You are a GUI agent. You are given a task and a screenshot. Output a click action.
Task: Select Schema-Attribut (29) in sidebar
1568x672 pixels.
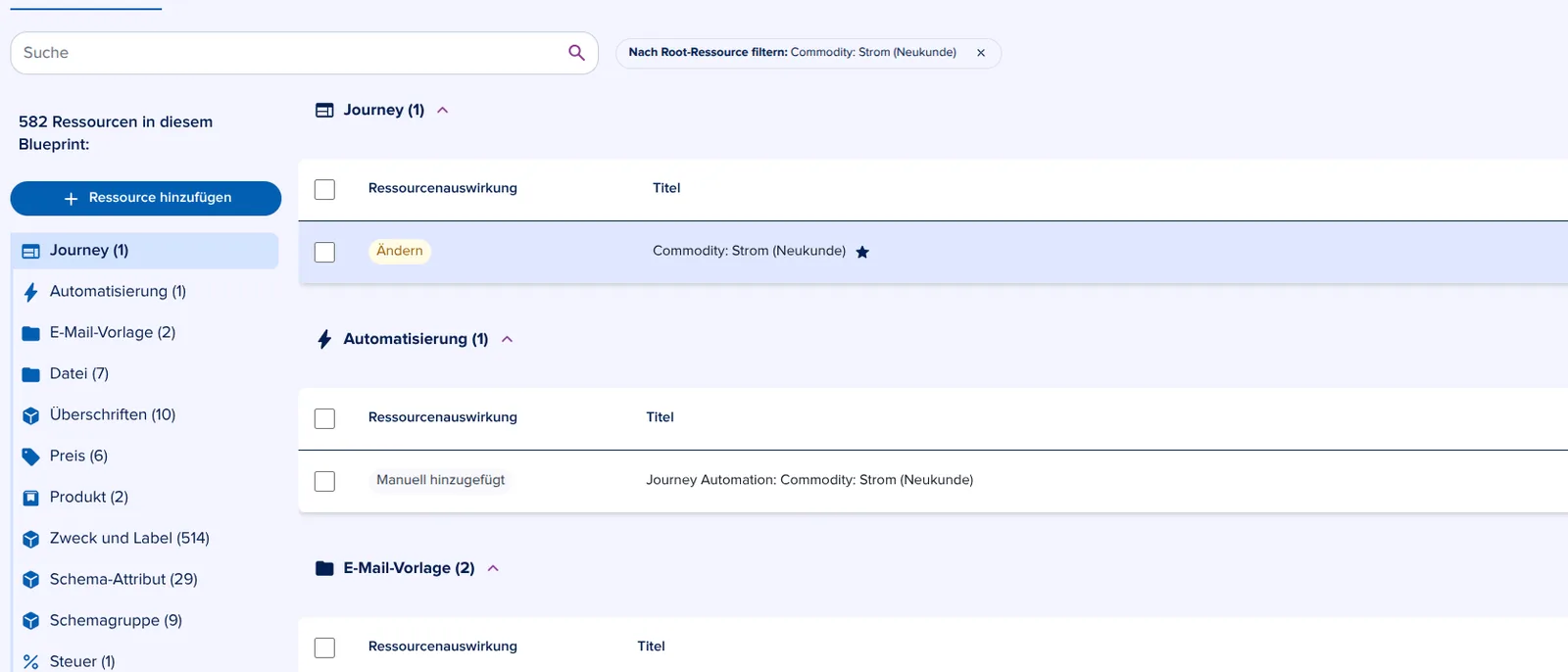[145, 580]
